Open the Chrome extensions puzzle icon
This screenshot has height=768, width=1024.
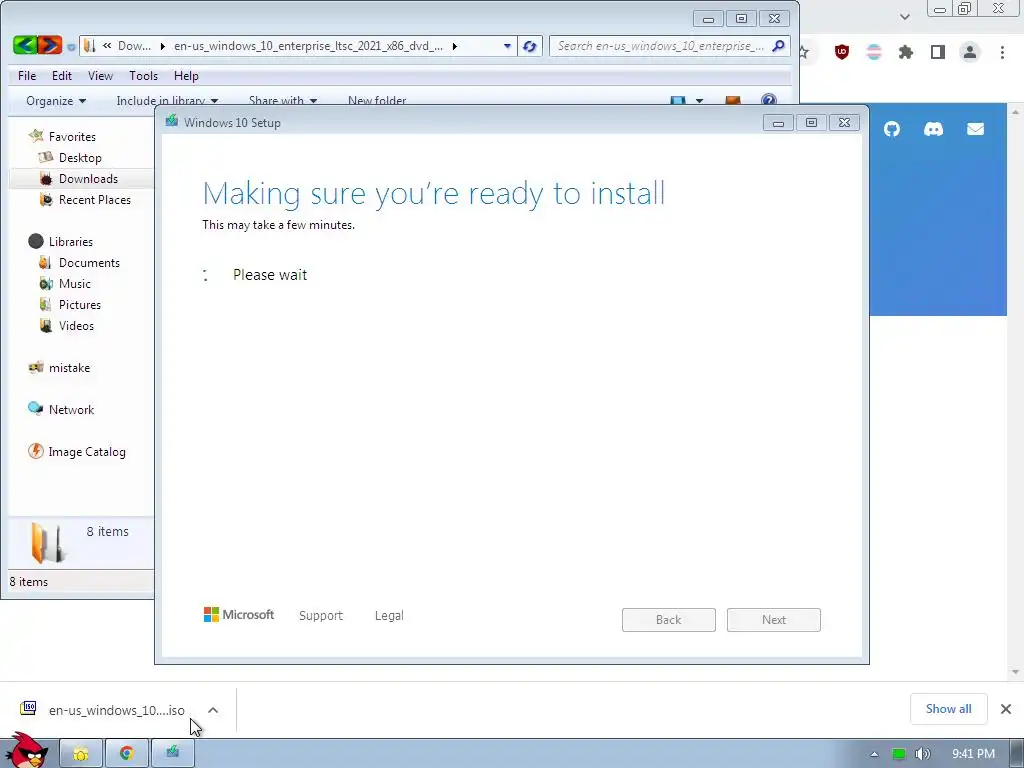(905, 52)
